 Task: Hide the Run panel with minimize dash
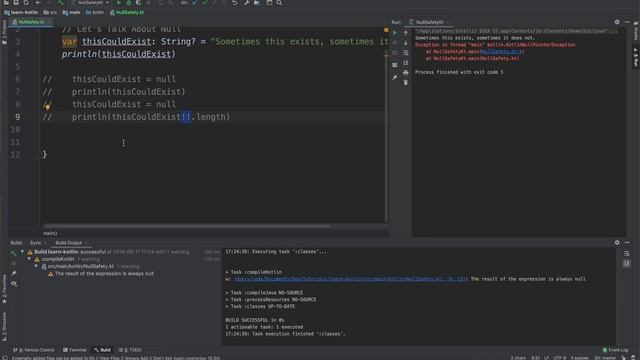coord(627,22)
